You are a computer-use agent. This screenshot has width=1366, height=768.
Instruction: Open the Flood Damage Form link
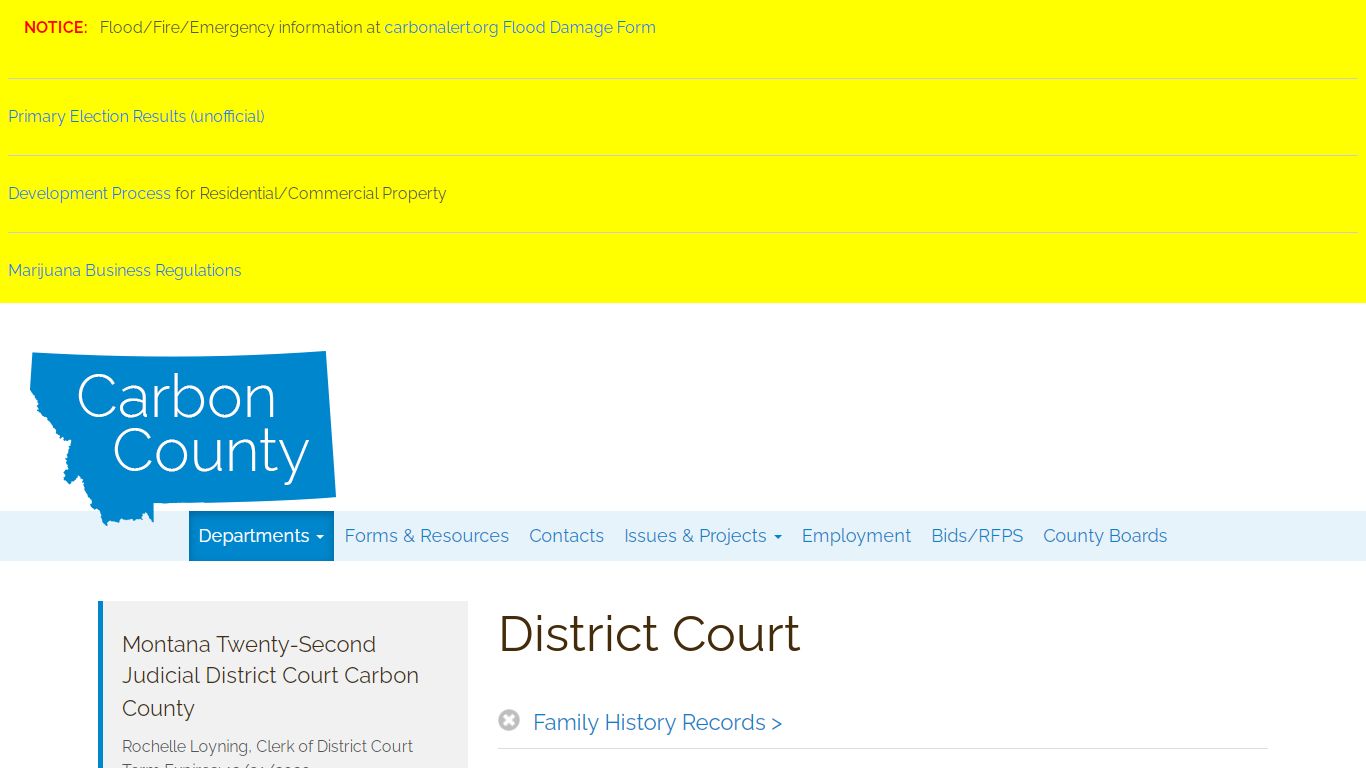(x=579, y=28)
